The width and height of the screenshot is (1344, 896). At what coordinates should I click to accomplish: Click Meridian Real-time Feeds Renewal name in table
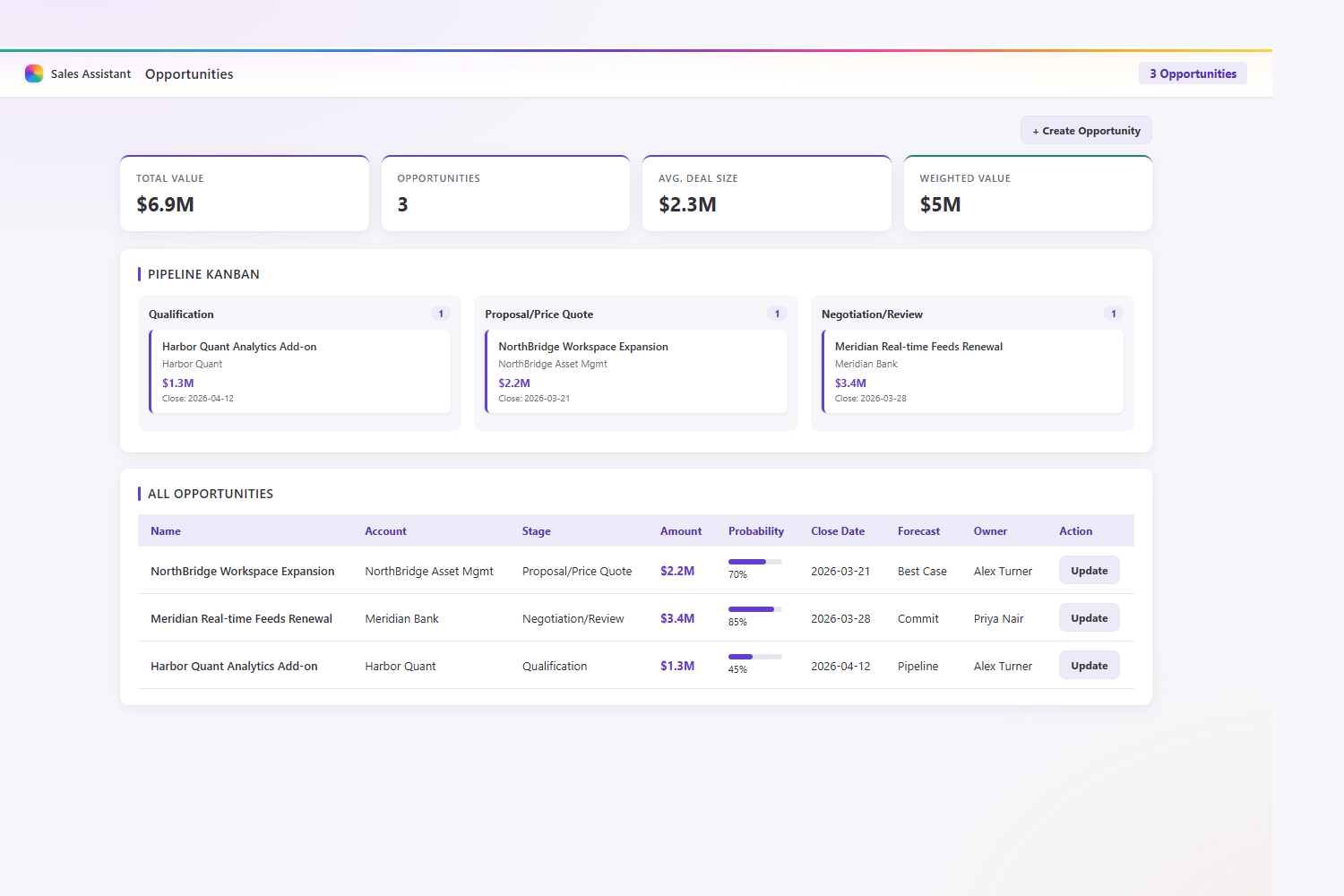pos(241,618)
